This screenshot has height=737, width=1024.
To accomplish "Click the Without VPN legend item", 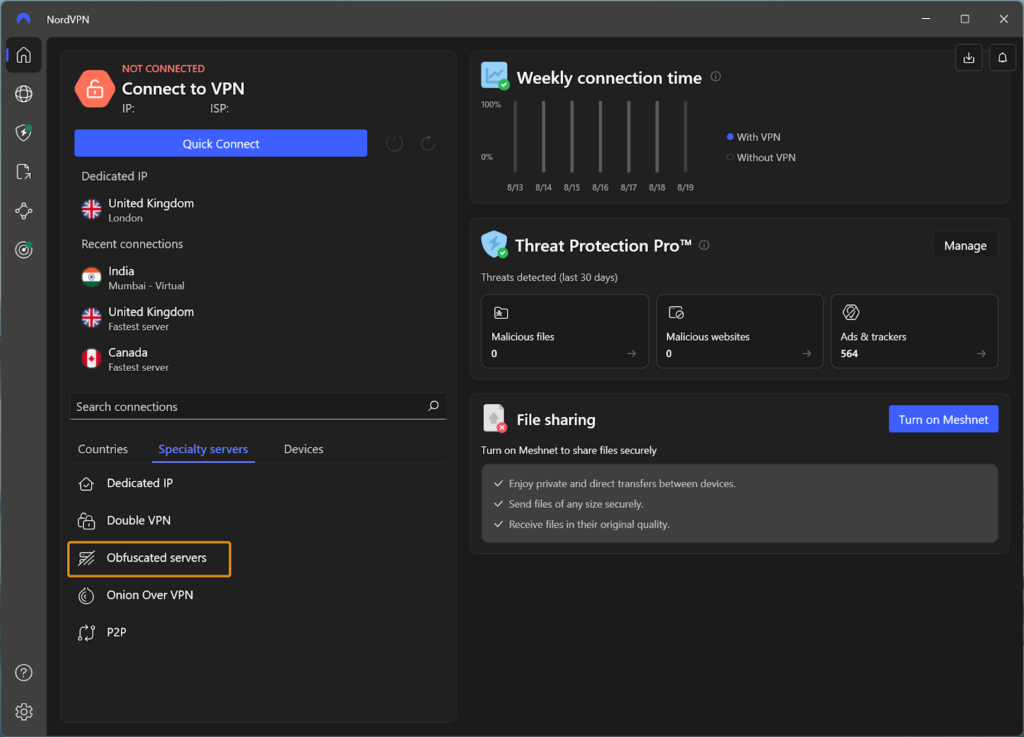I will click(761, 157).
